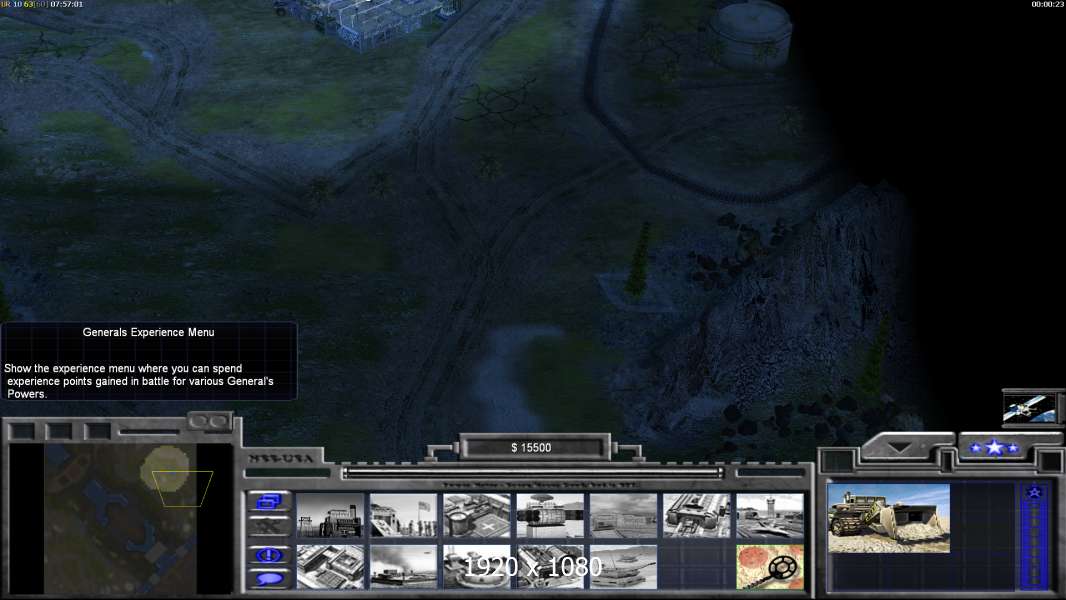Click the rank star on experience bar

tap(1034, 492)
